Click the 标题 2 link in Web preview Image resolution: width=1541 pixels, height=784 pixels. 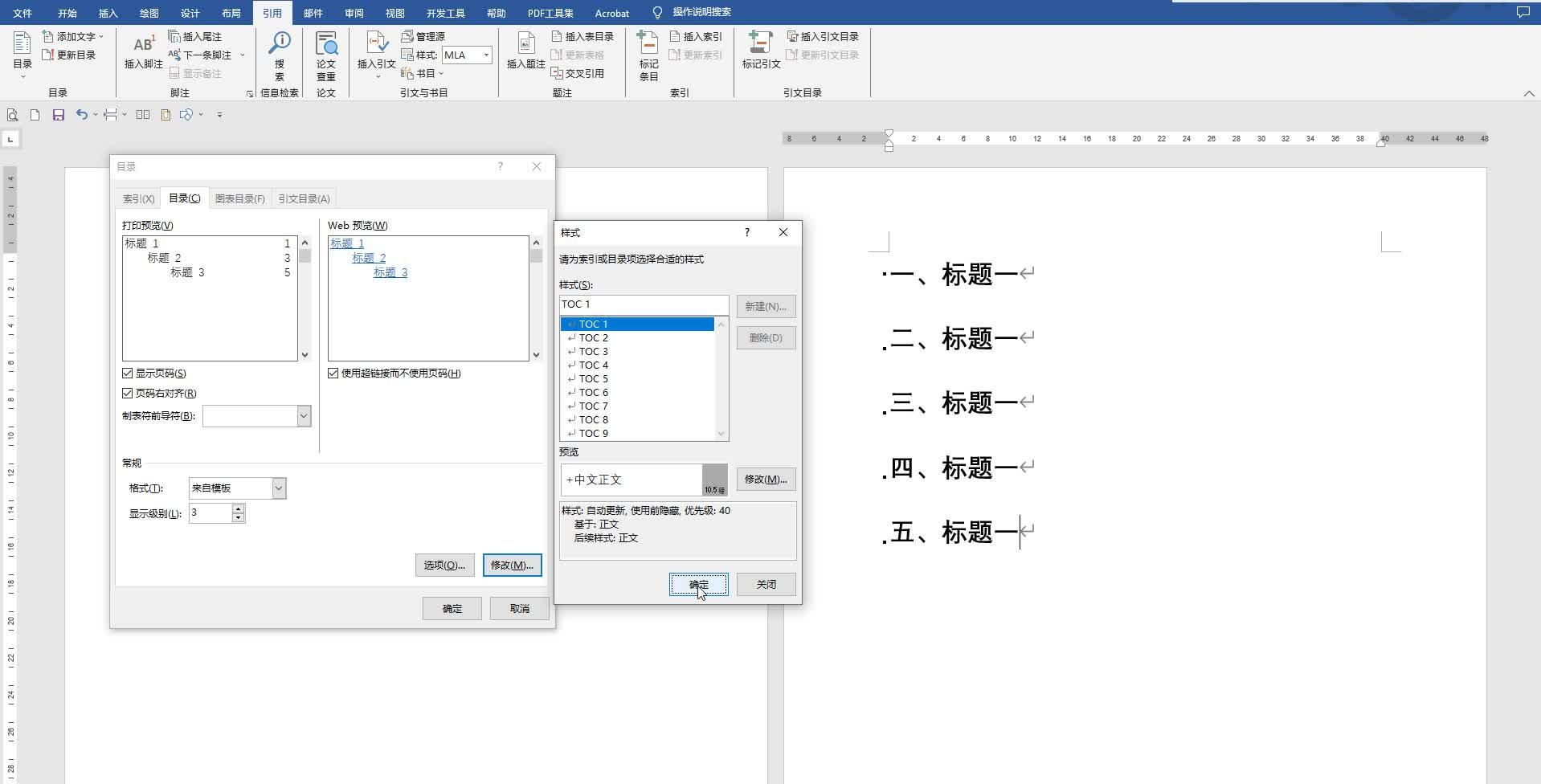(369, 258)
